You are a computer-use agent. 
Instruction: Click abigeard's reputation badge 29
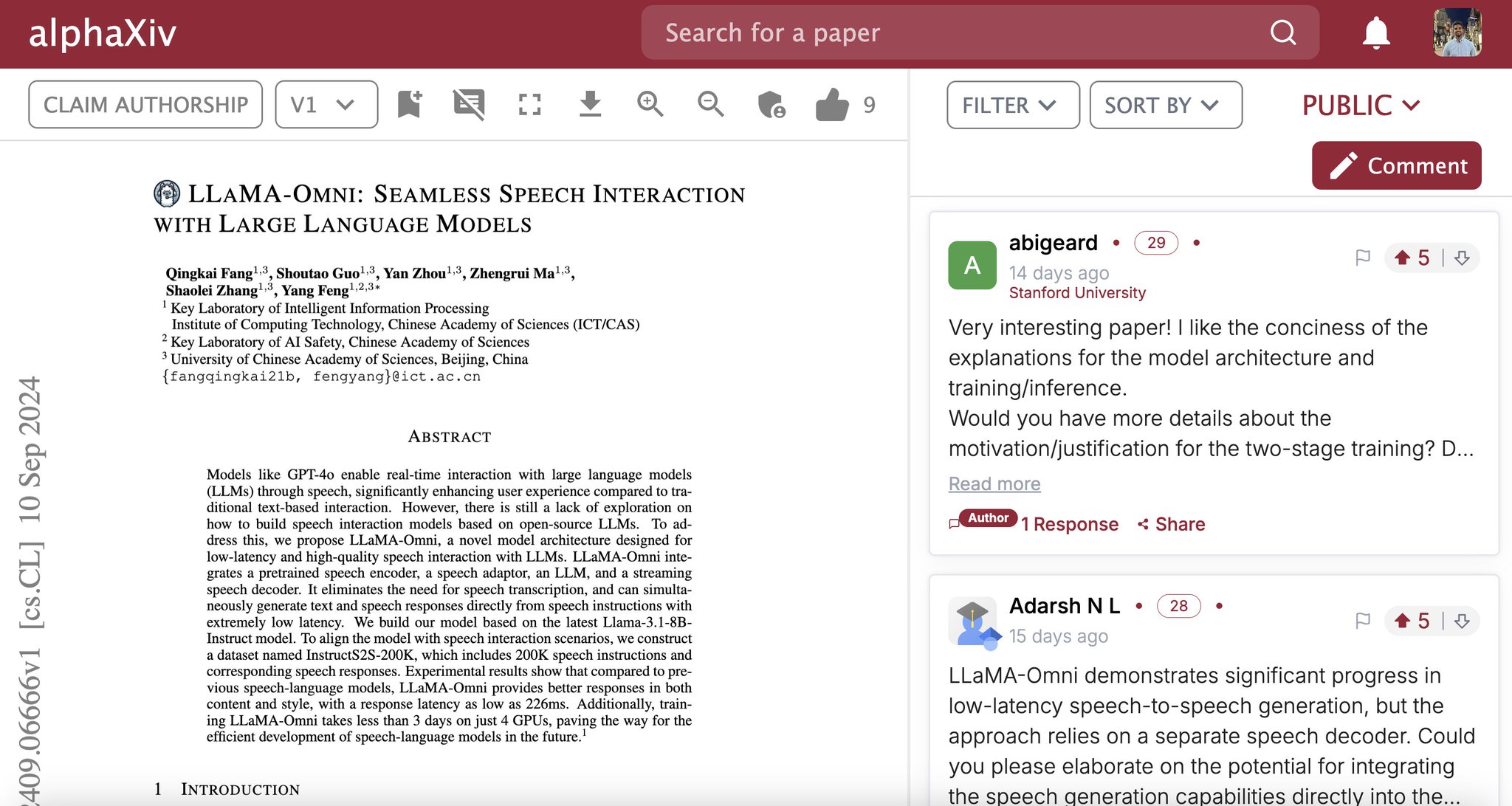(x=1156, y=243)
